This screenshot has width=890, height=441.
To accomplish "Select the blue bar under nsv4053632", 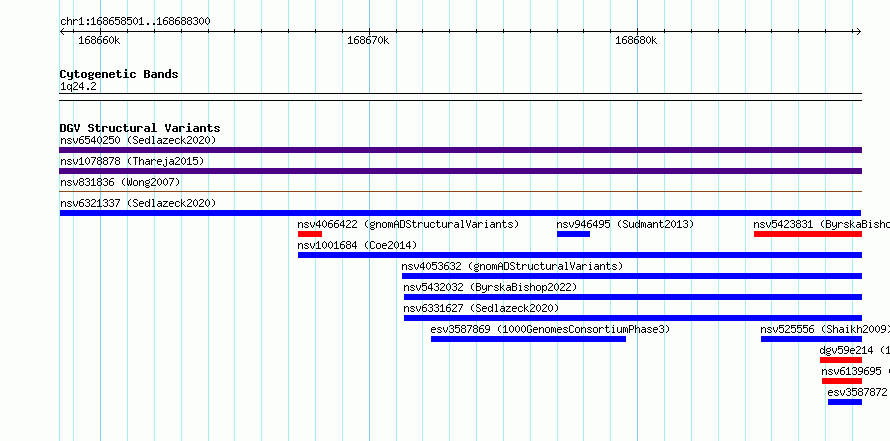I will [632, 276].
